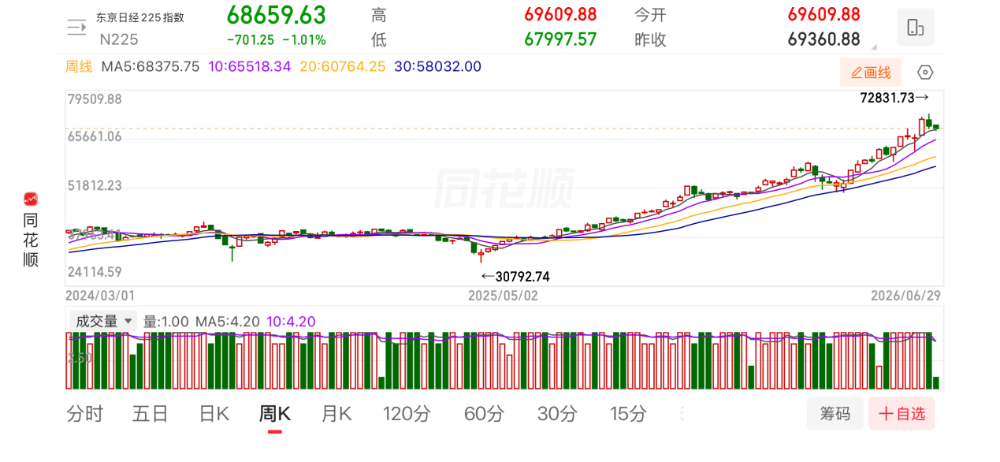Tap the rotate screen orientation icon
The image size is (1000, 462).
click(915, 27)
